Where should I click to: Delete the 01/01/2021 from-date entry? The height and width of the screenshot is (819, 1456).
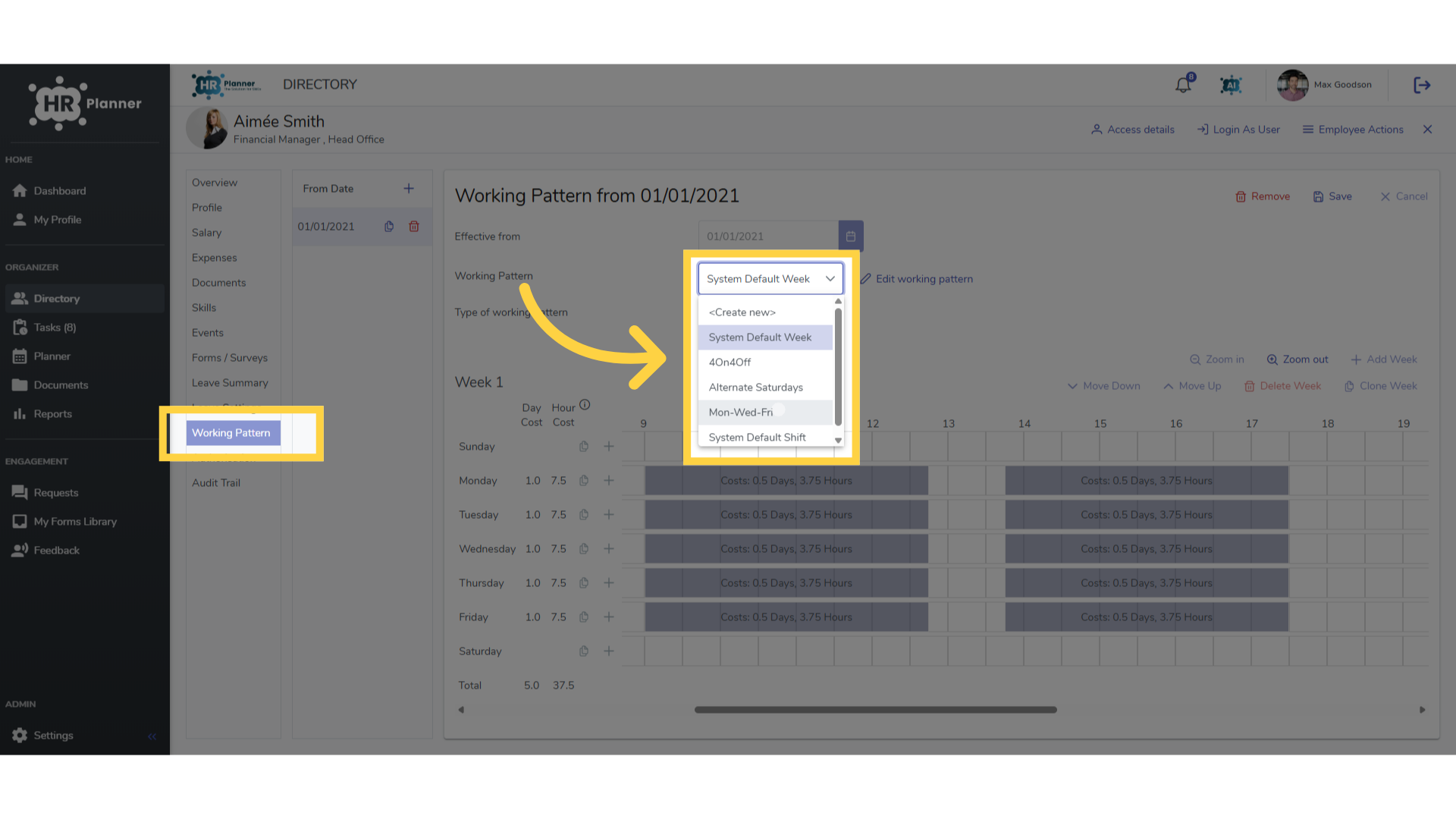[x=414, y=227]
